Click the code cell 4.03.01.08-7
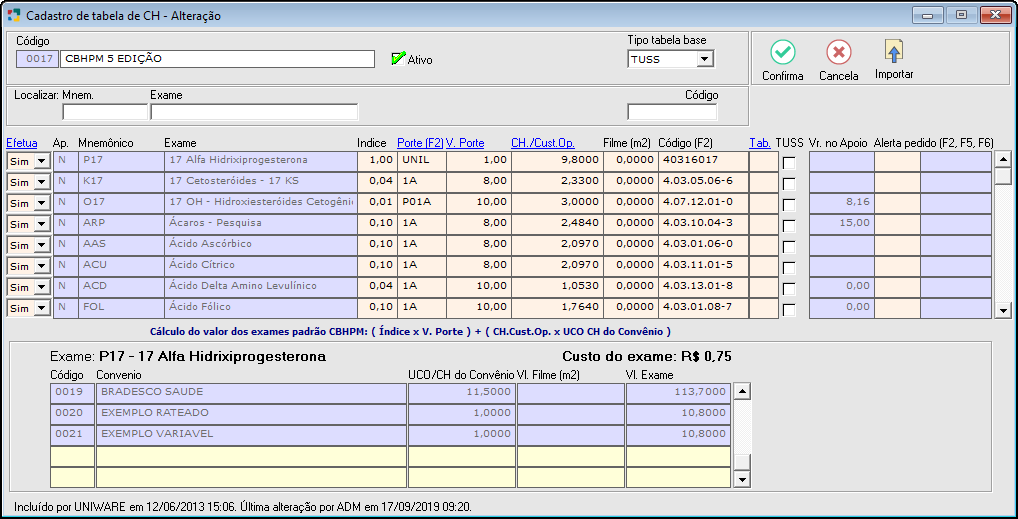This screenshot has width=1018, height=519. [x=702, y=307]
